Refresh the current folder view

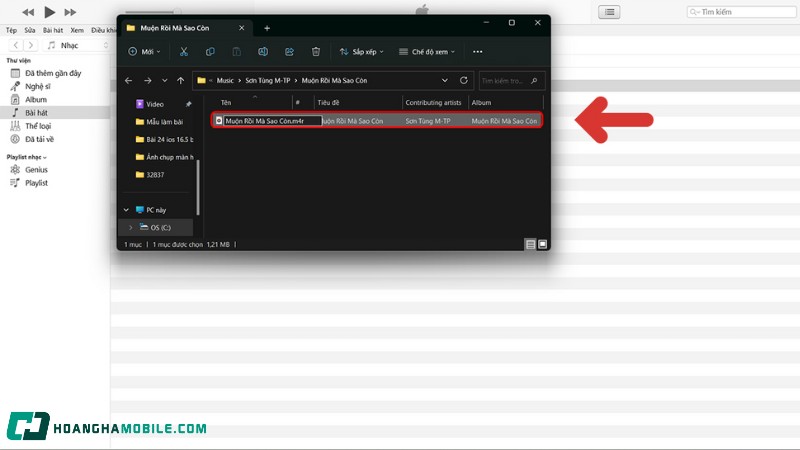point(463,80)
